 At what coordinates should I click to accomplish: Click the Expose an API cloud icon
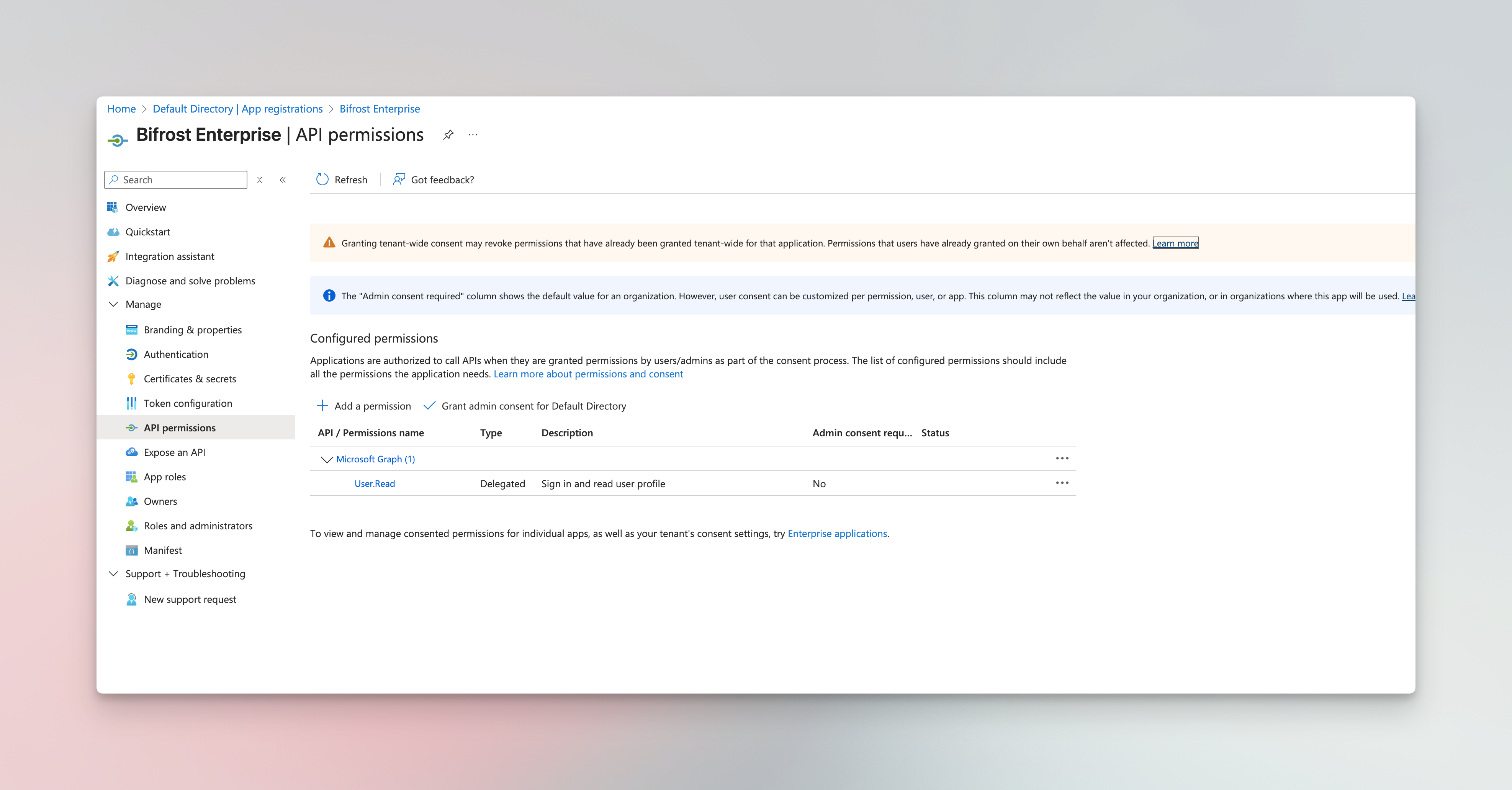point(131,452)
